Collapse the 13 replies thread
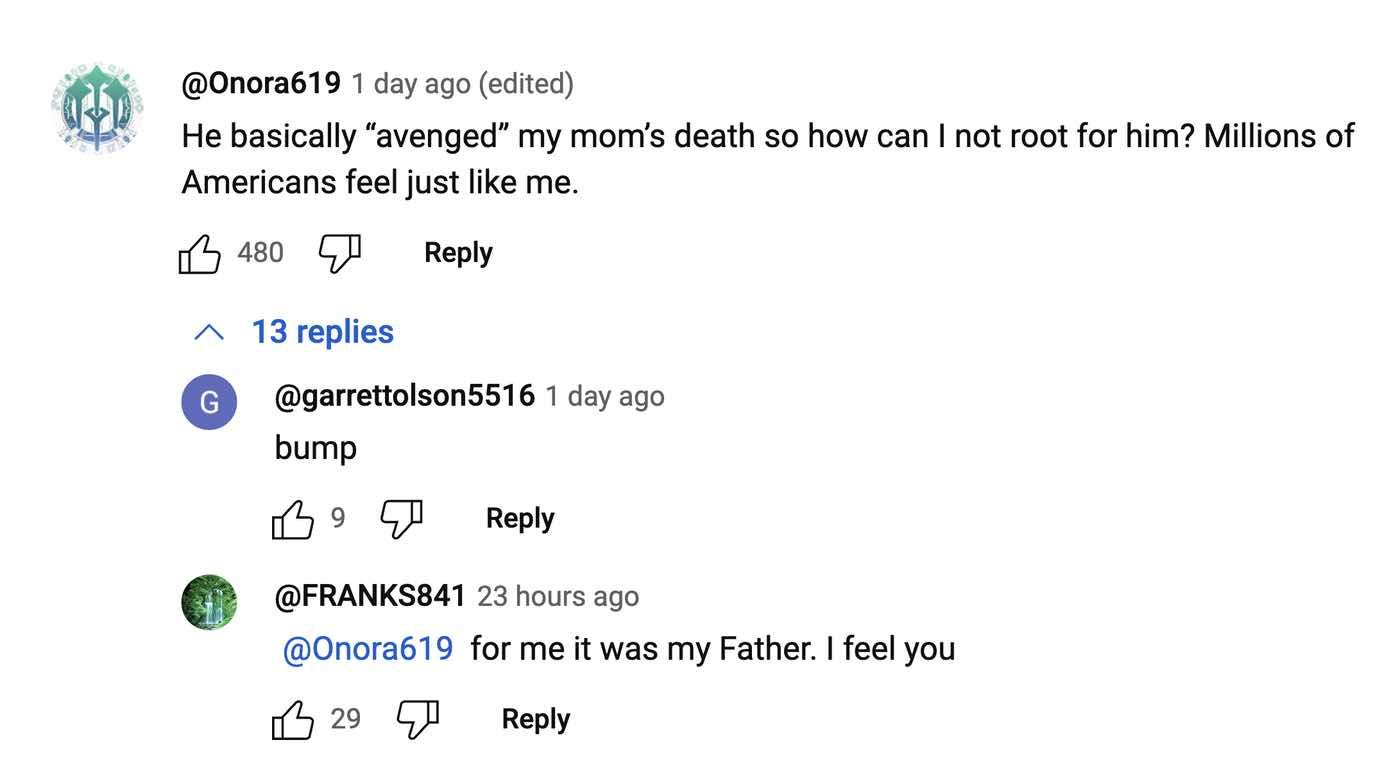Image resolution: width=1400 pixels, height=774 pixels. [293, 332]
